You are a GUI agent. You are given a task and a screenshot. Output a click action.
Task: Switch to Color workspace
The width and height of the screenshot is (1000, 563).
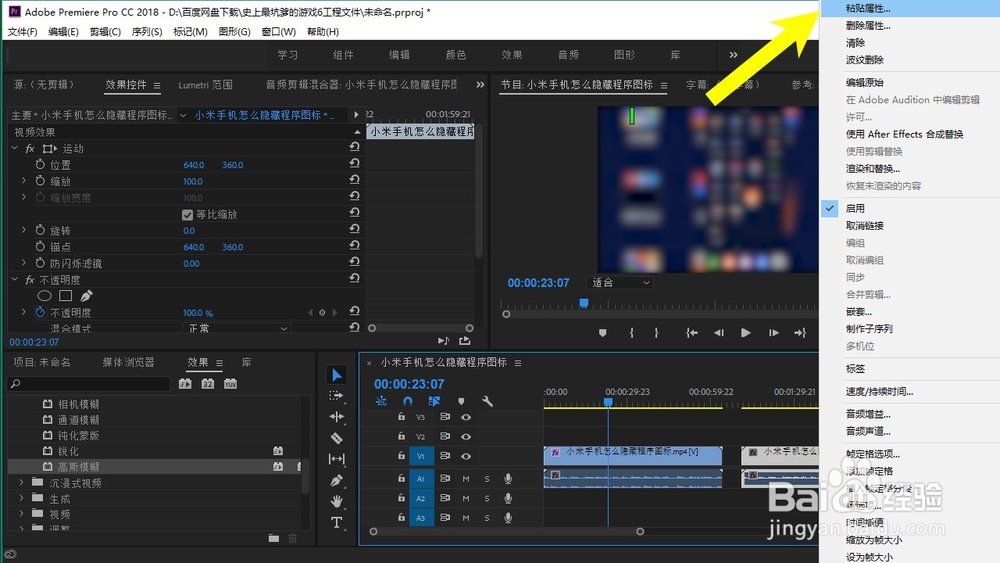(455, 55)
